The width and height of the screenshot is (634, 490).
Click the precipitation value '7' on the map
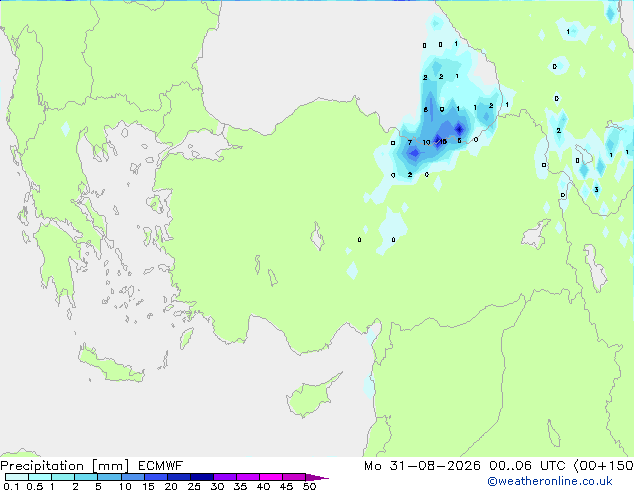tap(410, 142)
